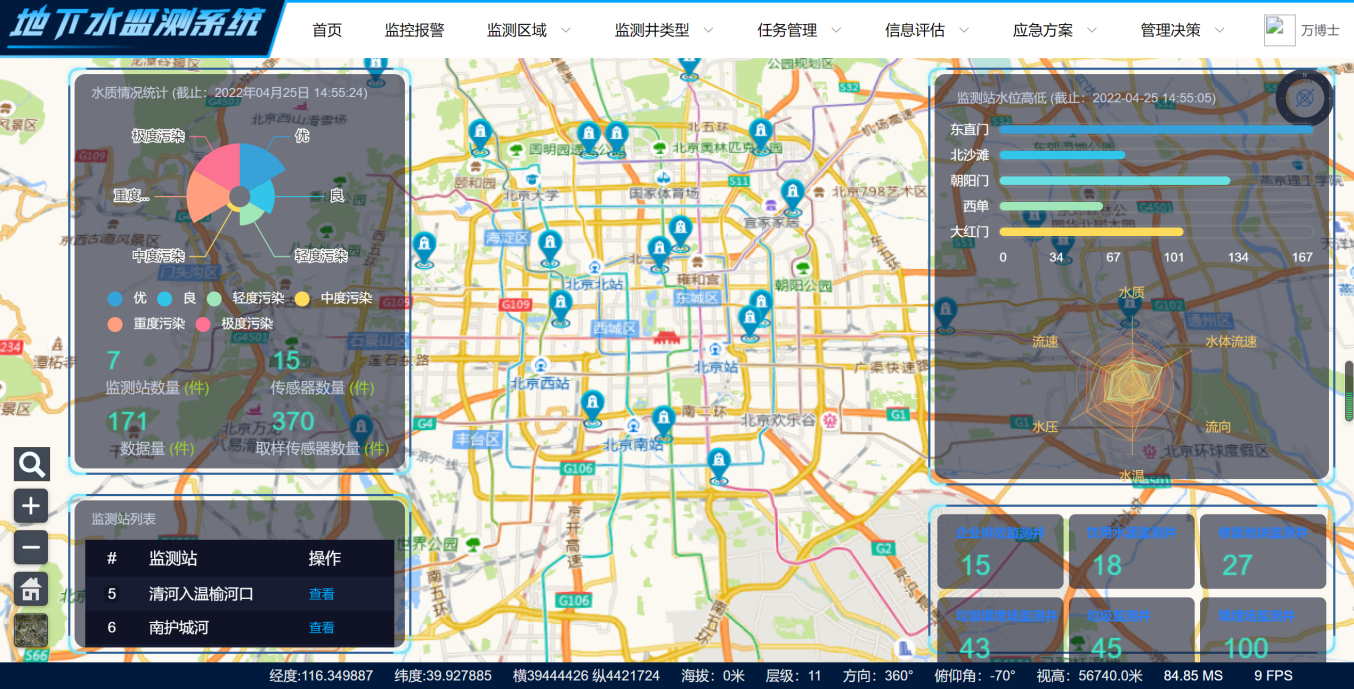This screenshot has height=689, width=1354.
Task: Select the well marker above 北京南站 label
Action: (663, 423)
